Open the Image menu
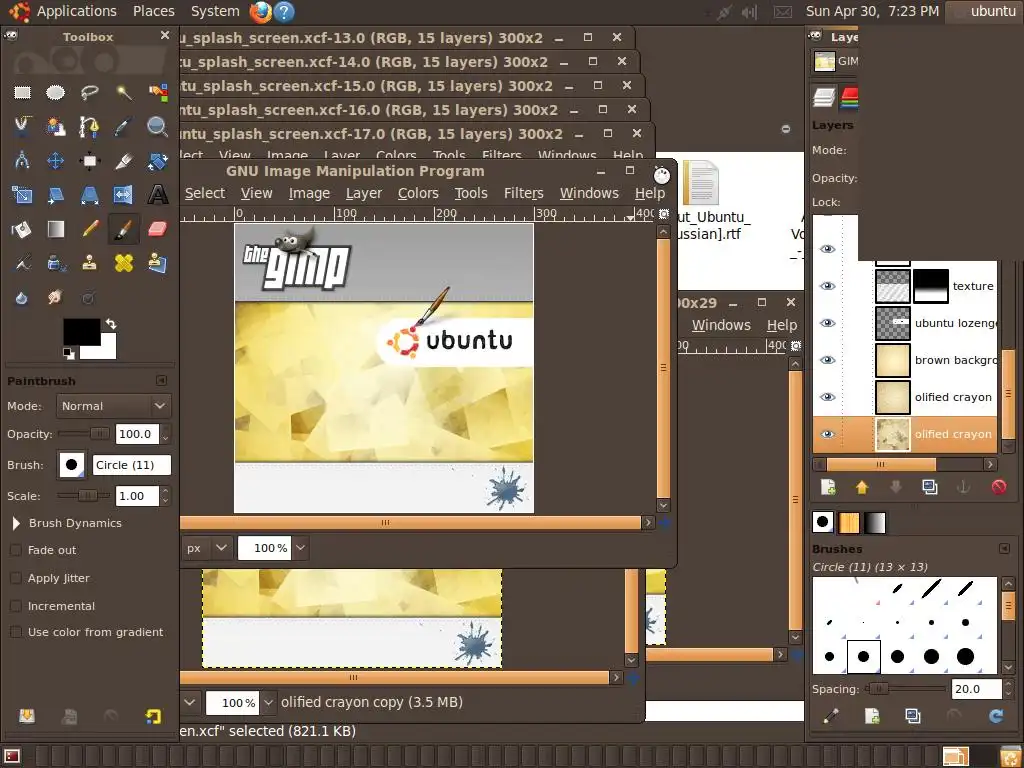This screenshot has width=1024, height=768. (x=309, y=193)
